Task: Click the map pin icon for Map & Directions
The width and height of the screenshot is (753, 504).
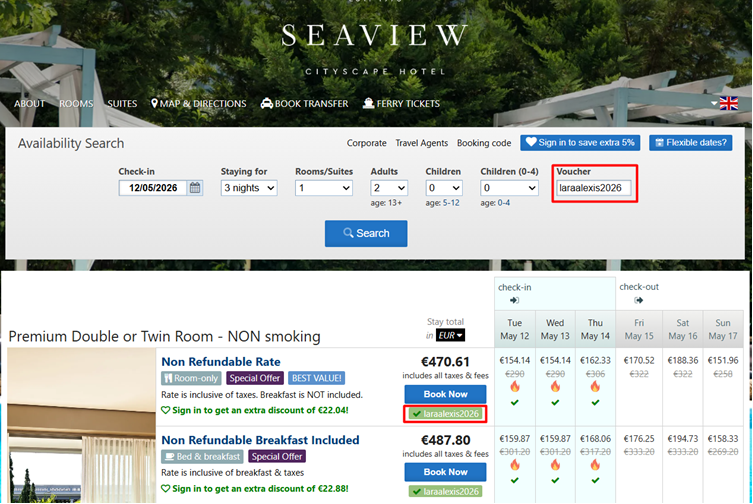Action: pyautogui.click(x=155, y=103)
